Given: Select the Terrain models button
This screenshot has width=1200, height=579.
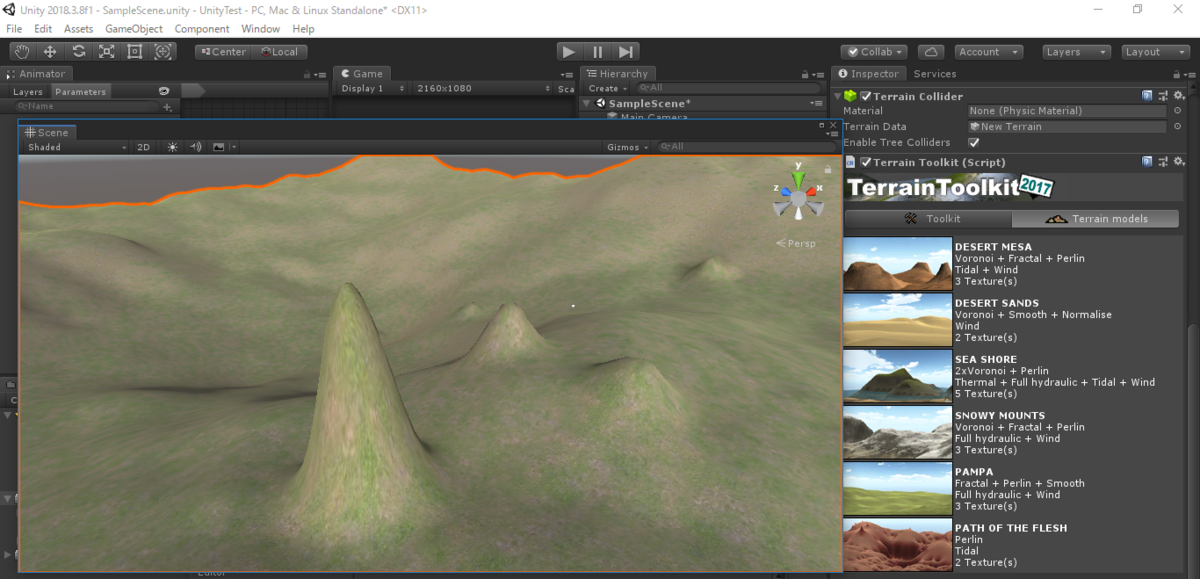Looking at the screenshot, I should (x=1096, y=218).
